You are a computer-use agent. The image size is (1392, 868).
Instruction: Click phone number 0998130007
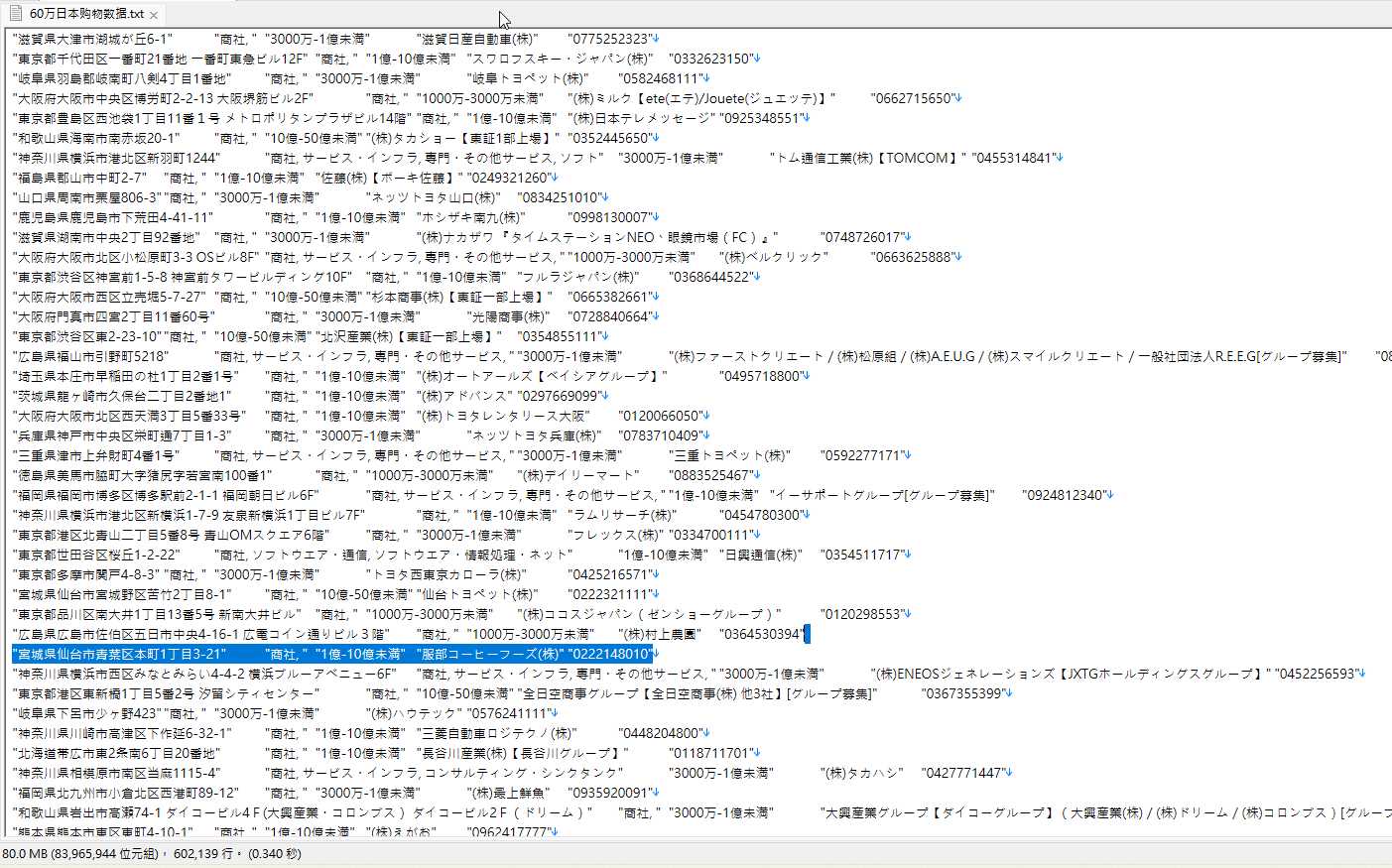[x=609, y=217]
